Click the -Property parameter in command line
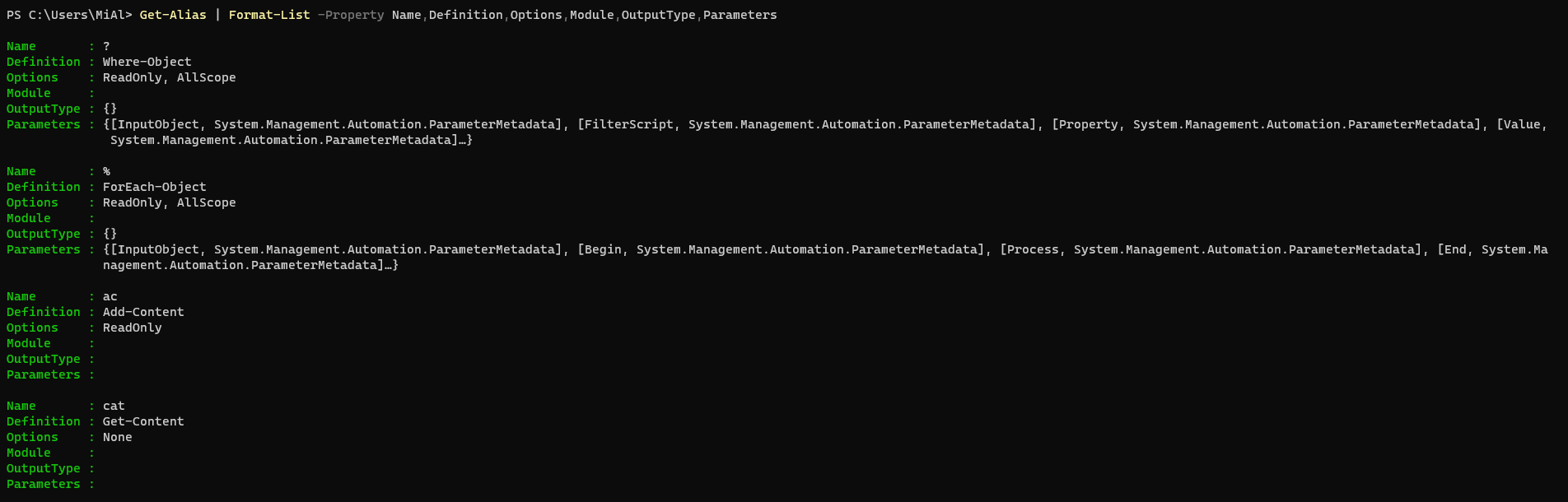Image resolution: width=1568 pixels, height=502 pixels. pyautogui.click(x=351, y=15)
